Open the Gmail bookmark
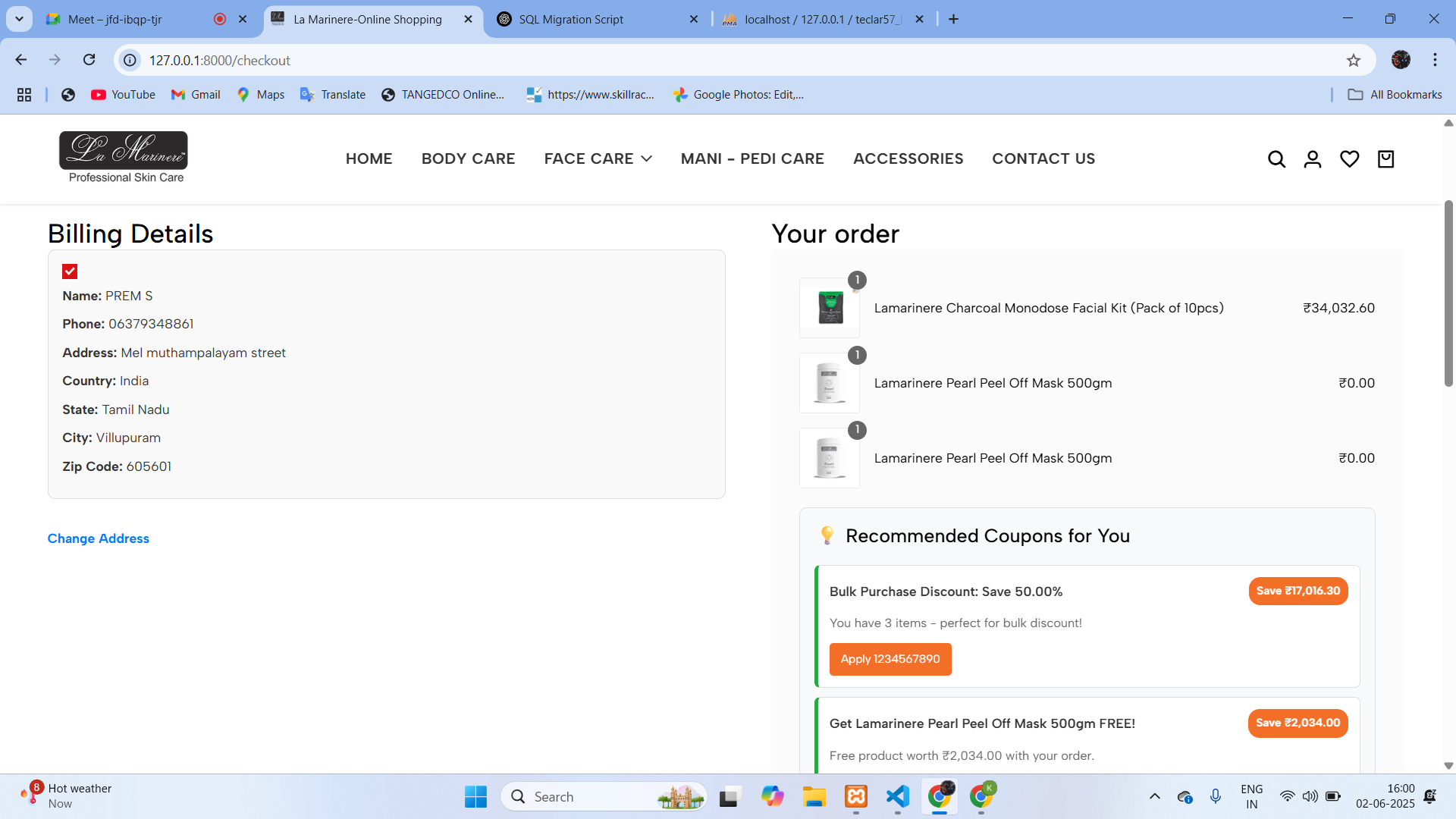The width and height of the screenshot is (1456, 819). coord(196,95)
